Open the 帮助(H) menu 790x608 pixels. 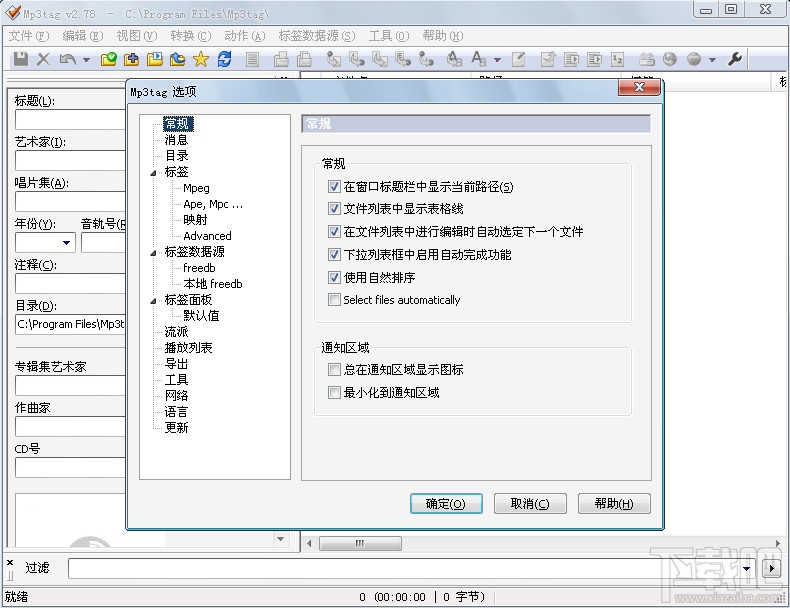[442, 36]
